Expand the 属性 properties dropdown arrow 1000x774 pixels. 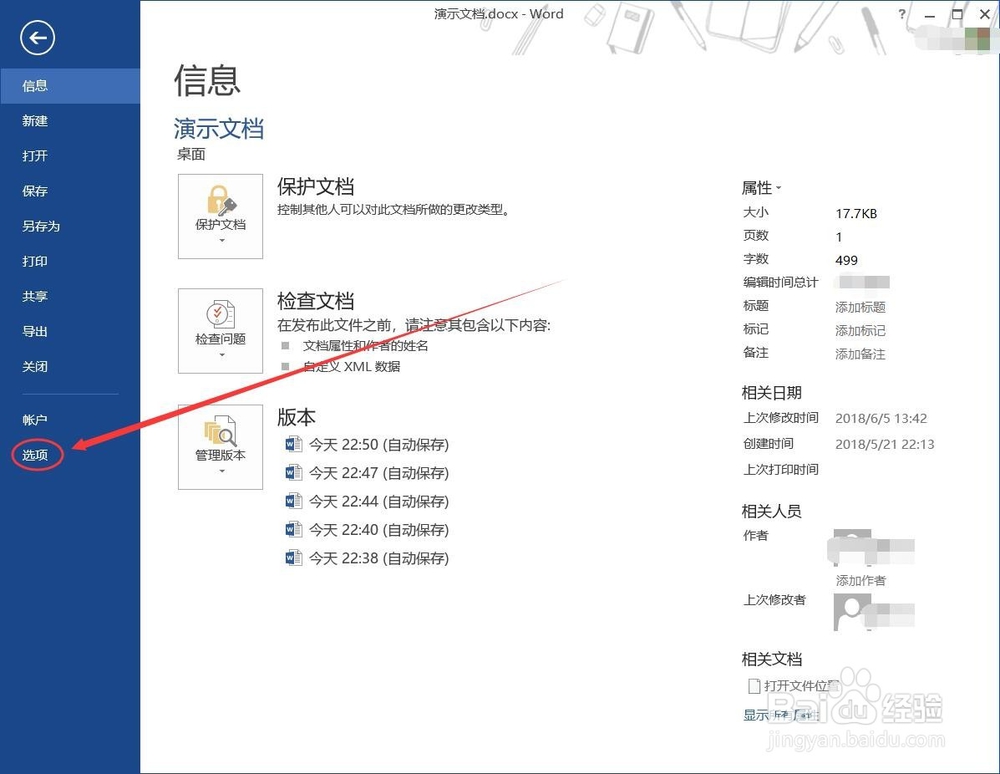[779, 188]
